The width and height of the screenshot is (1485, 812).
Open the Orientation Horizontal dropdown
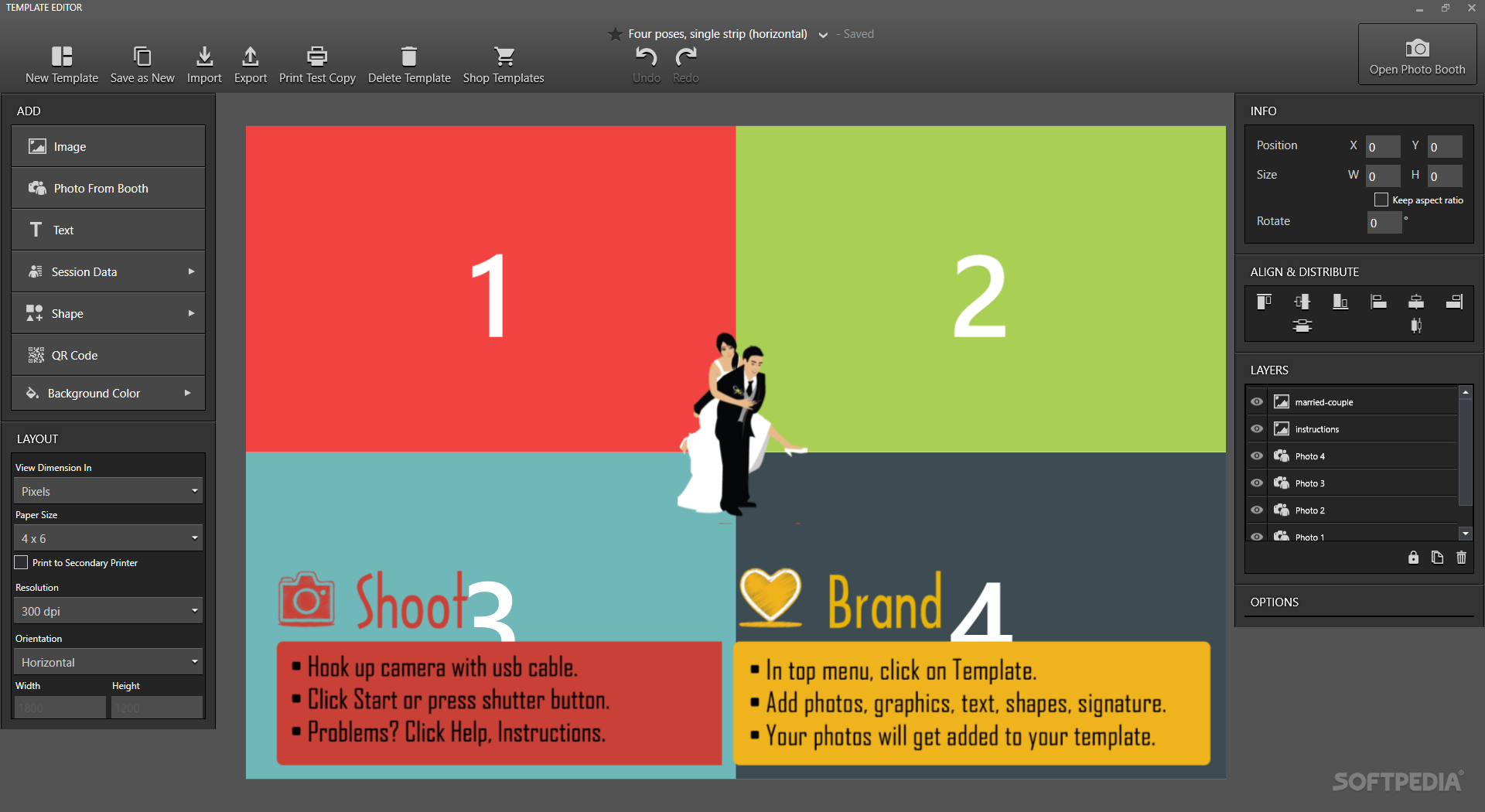tap(108, 662)
